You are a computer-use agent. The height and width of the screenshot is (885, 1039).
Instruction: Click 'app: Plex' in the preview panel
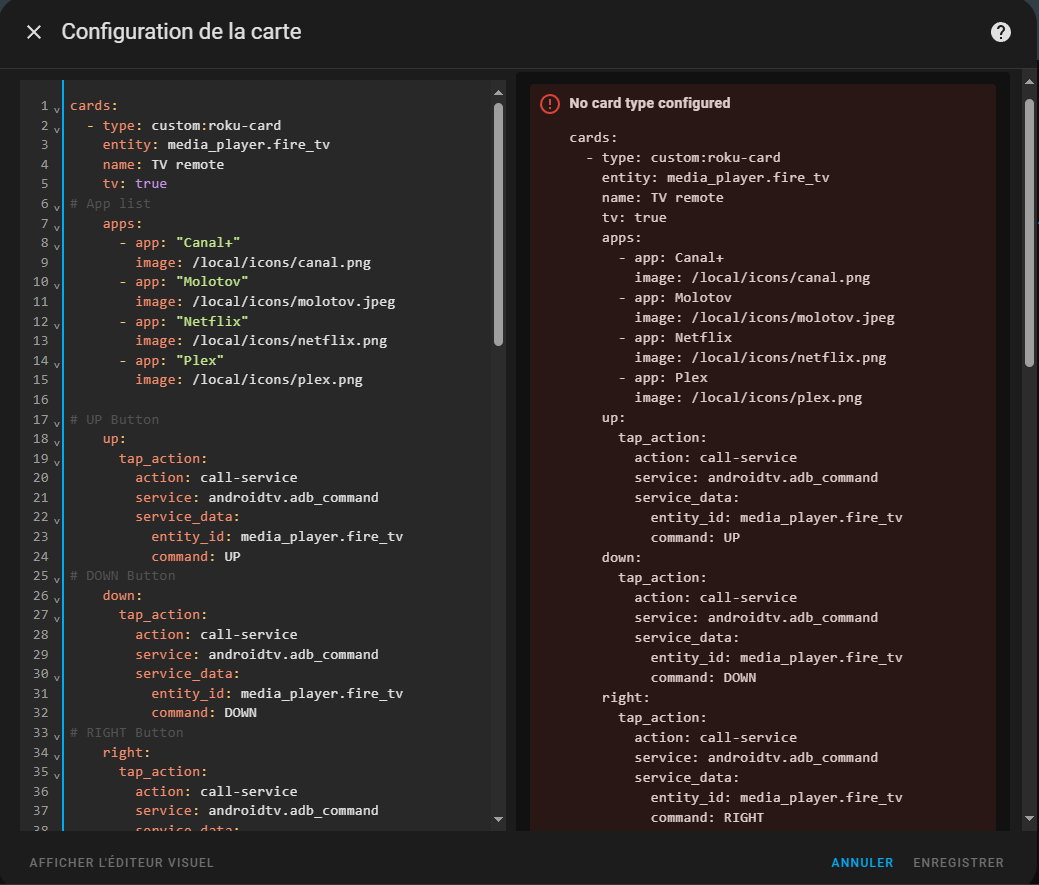[671, 378]
